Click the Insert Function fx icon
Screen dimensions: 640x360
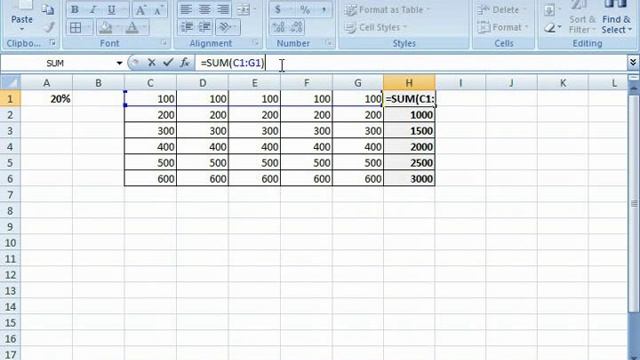[184, 62]
